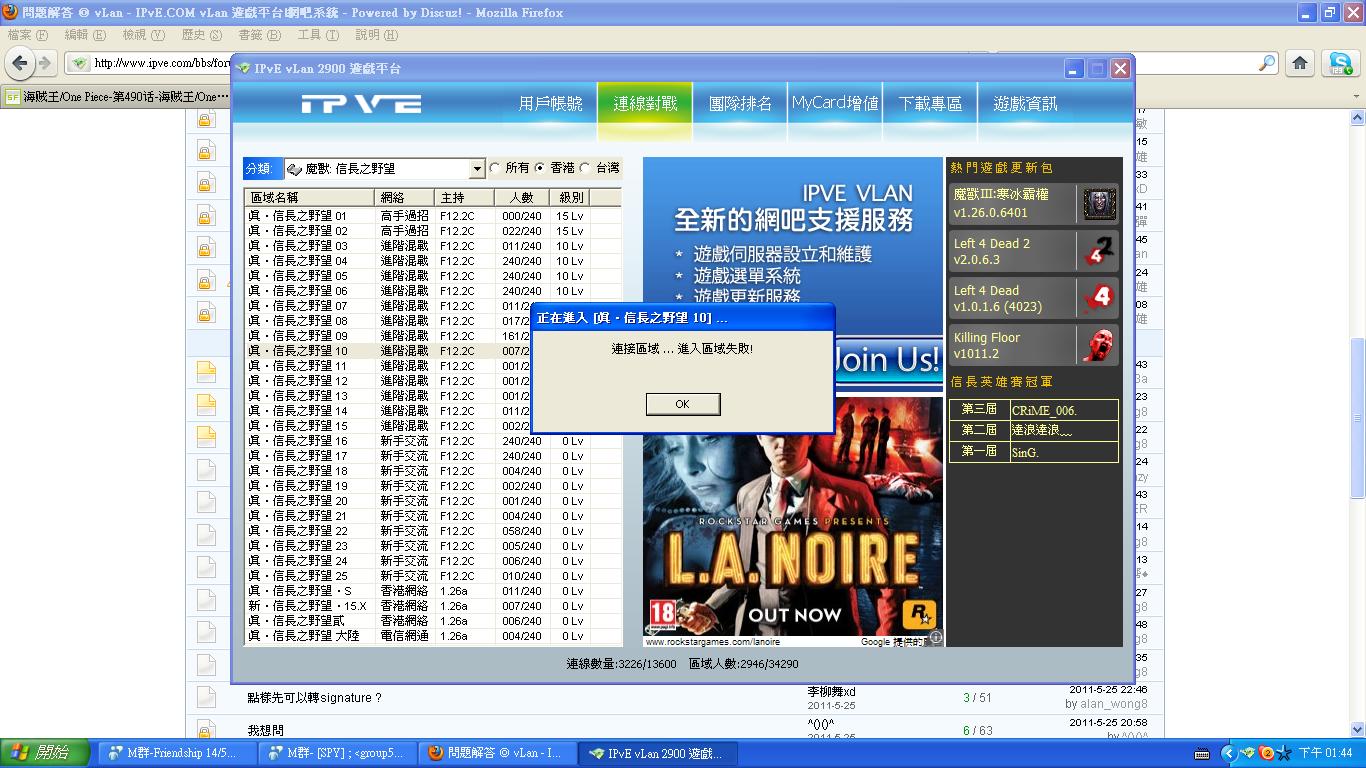Open the Skype toolbar icon in Firefox
Viewport: 1366px width, 768px height.
[1340, 63]
